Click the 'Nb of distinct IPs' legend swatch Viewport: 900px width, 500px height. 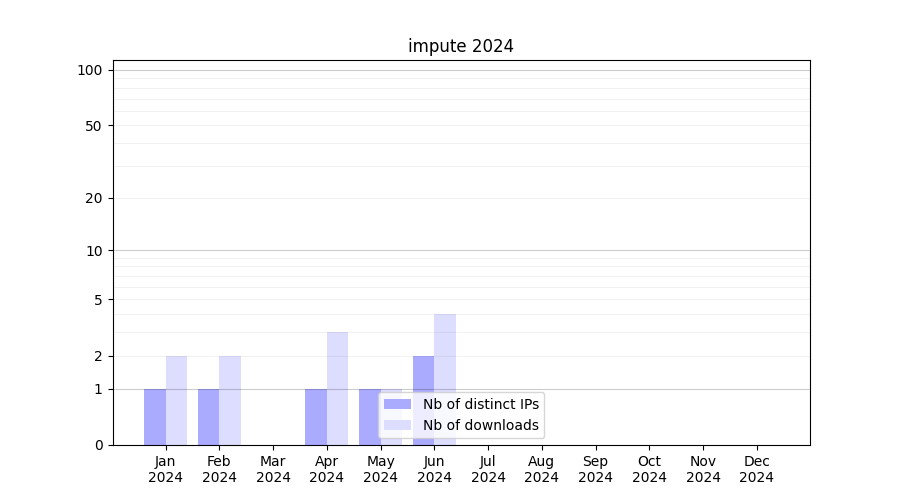point(397,404)
